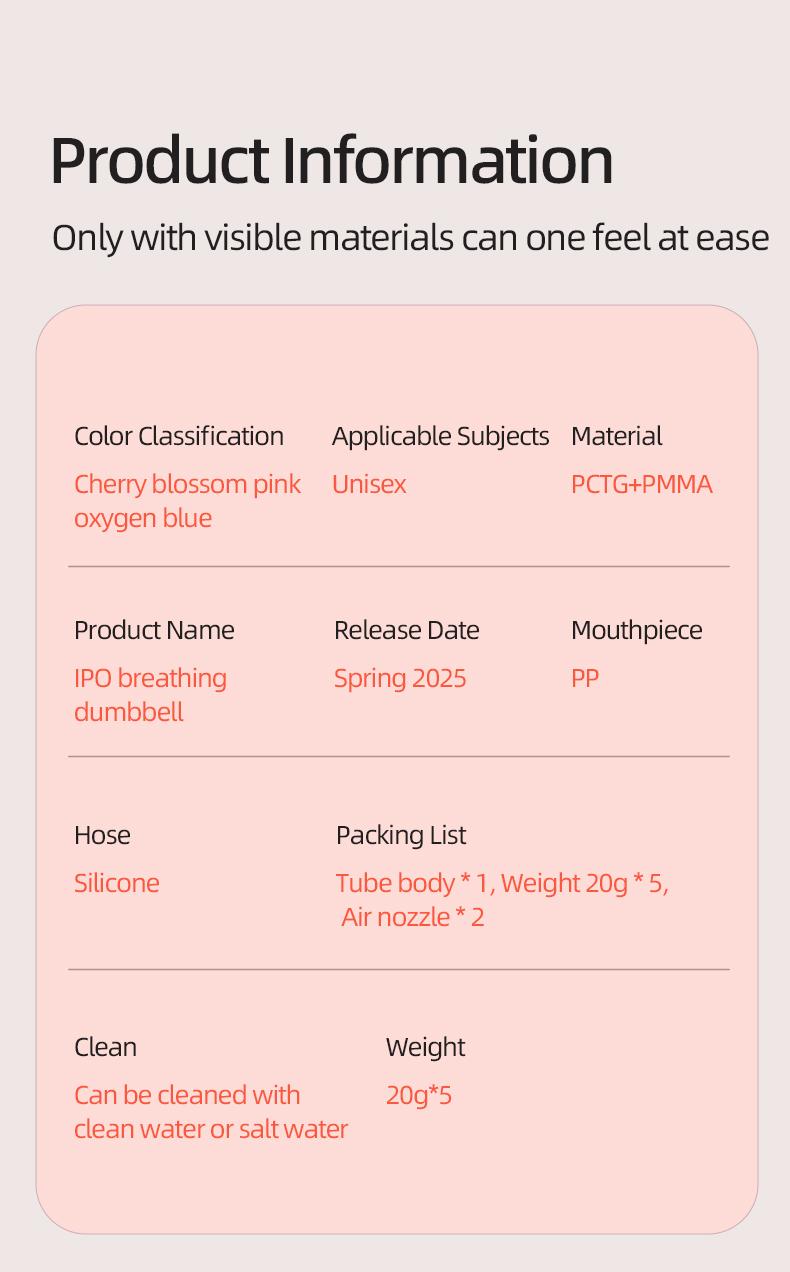Select the Silicone hose value
790x1272 pixels.
[117, 883]
